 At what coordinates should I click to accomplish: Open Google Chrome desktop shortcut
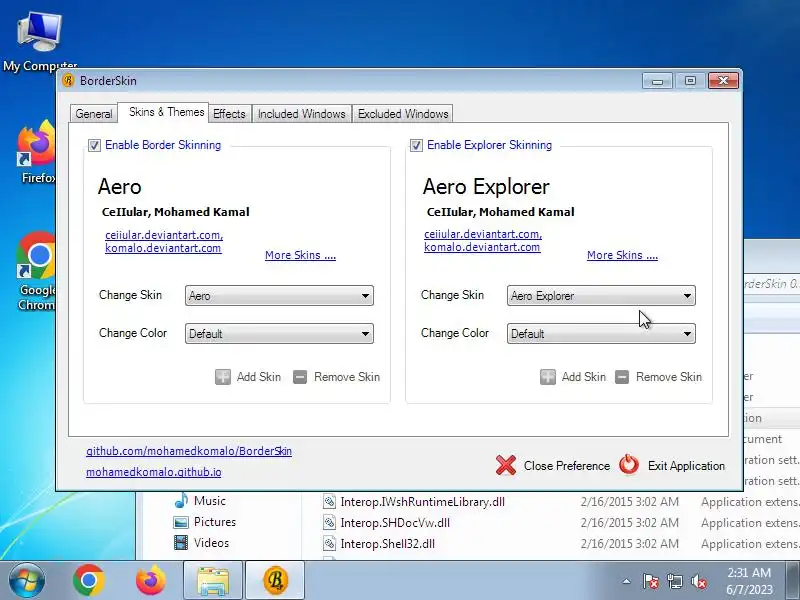[36, 271]
